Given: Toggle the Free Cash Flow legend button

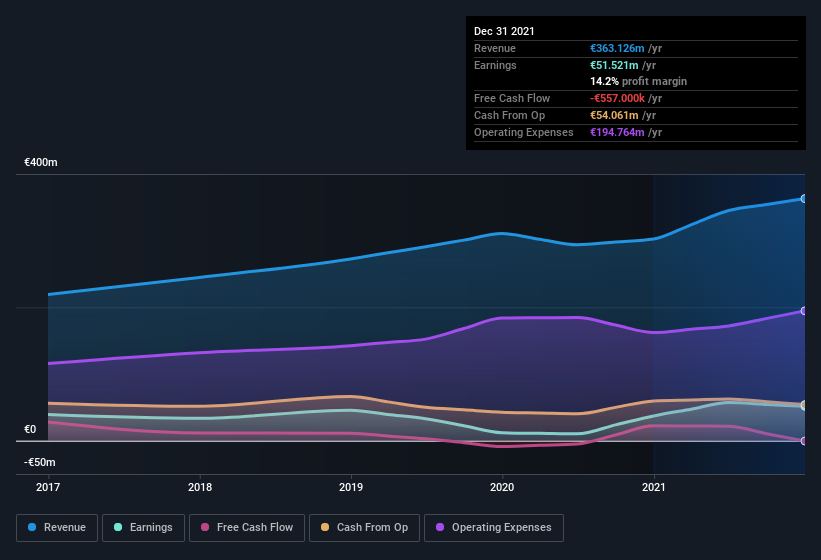Looking at the screenshot, I should click(247, 528).
